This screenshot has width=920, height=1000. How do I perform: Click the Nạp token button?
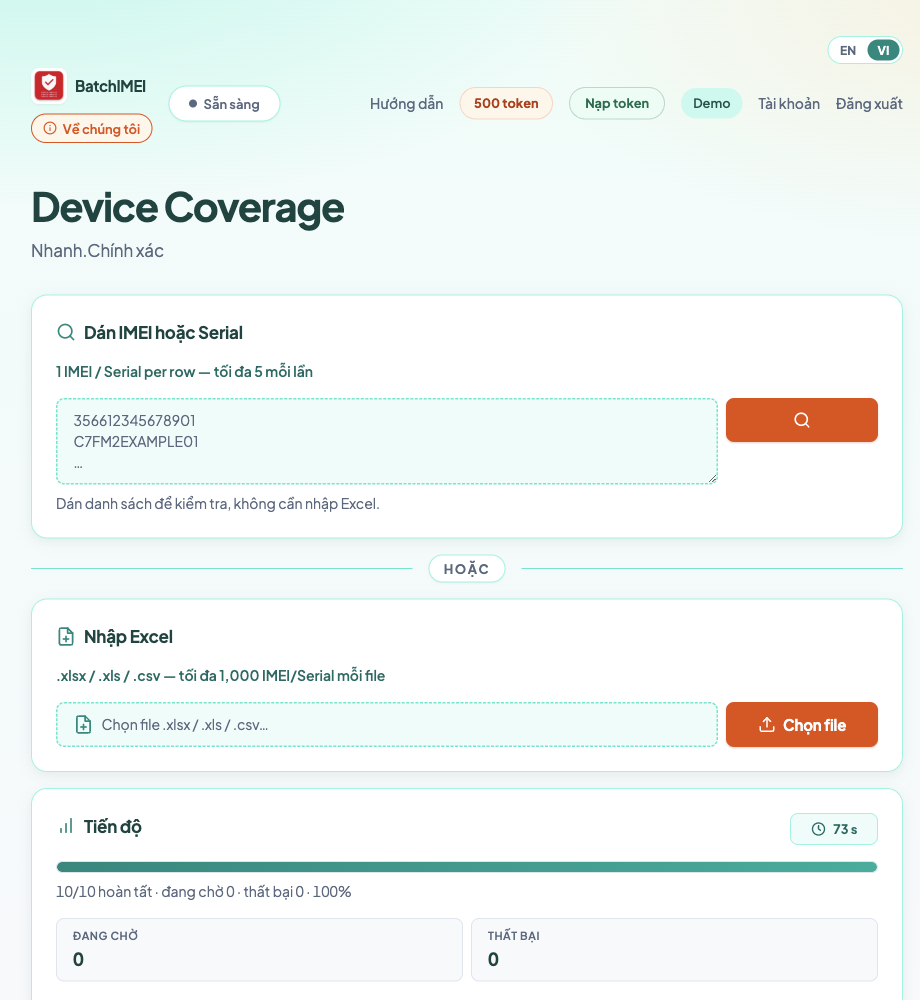coord(617,103)
